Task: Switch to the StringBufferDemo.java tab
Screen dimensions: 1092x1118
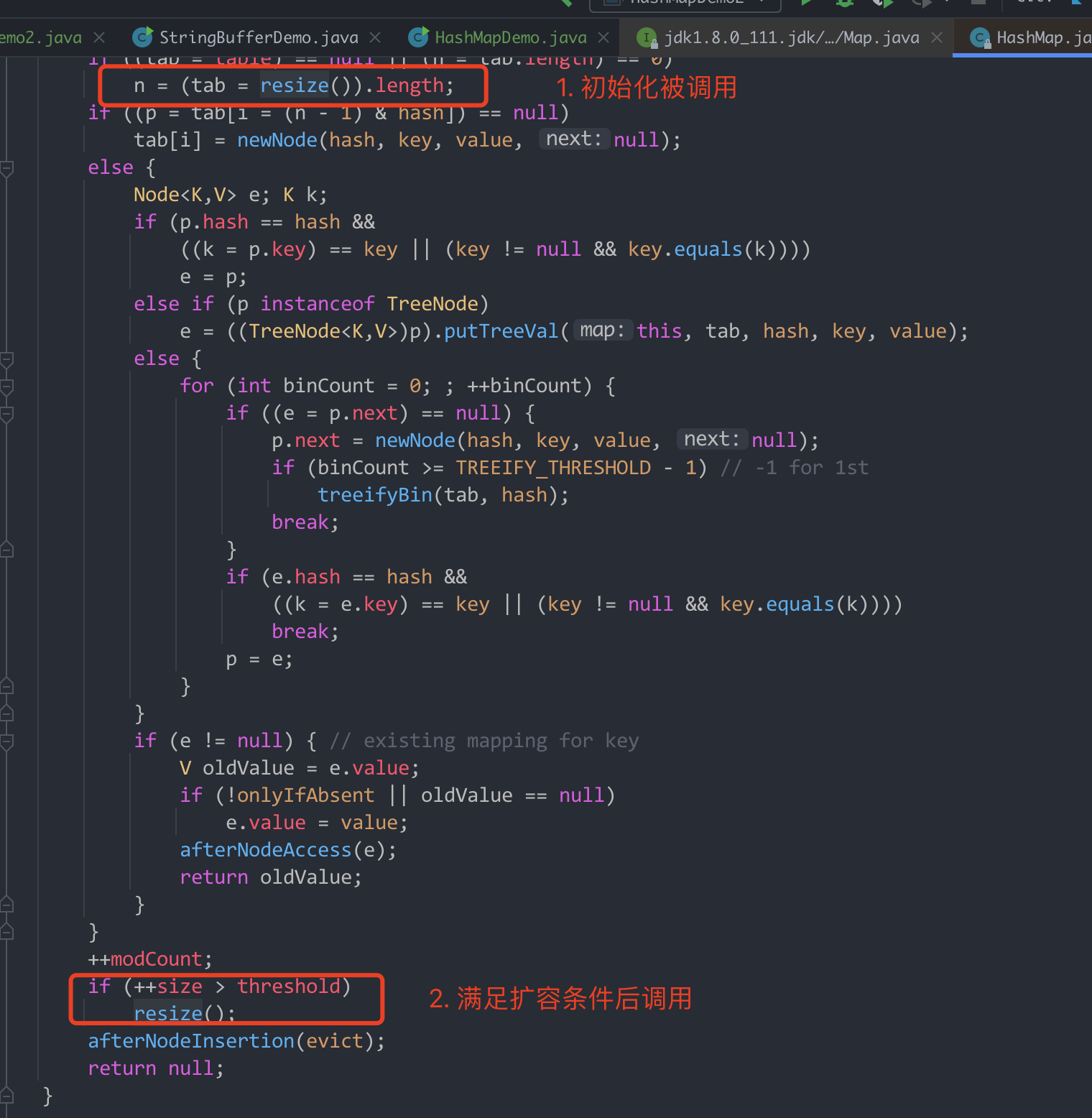Action: point(259,37)
